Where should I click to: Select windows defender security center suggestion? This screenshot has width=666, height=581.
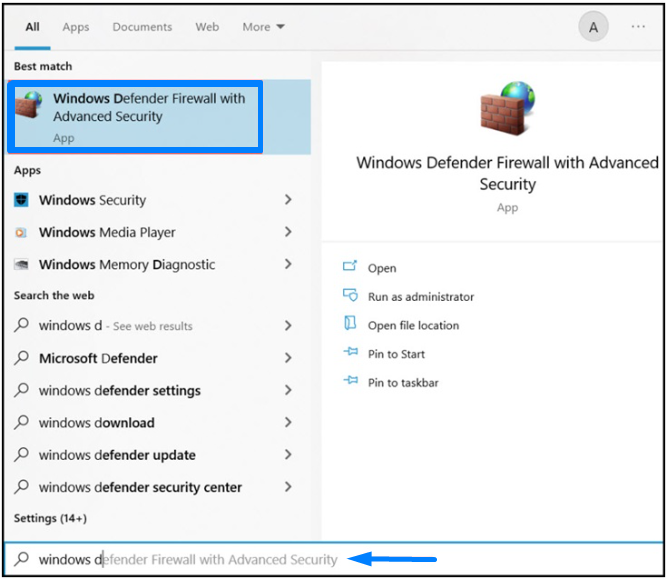(140, 487)
